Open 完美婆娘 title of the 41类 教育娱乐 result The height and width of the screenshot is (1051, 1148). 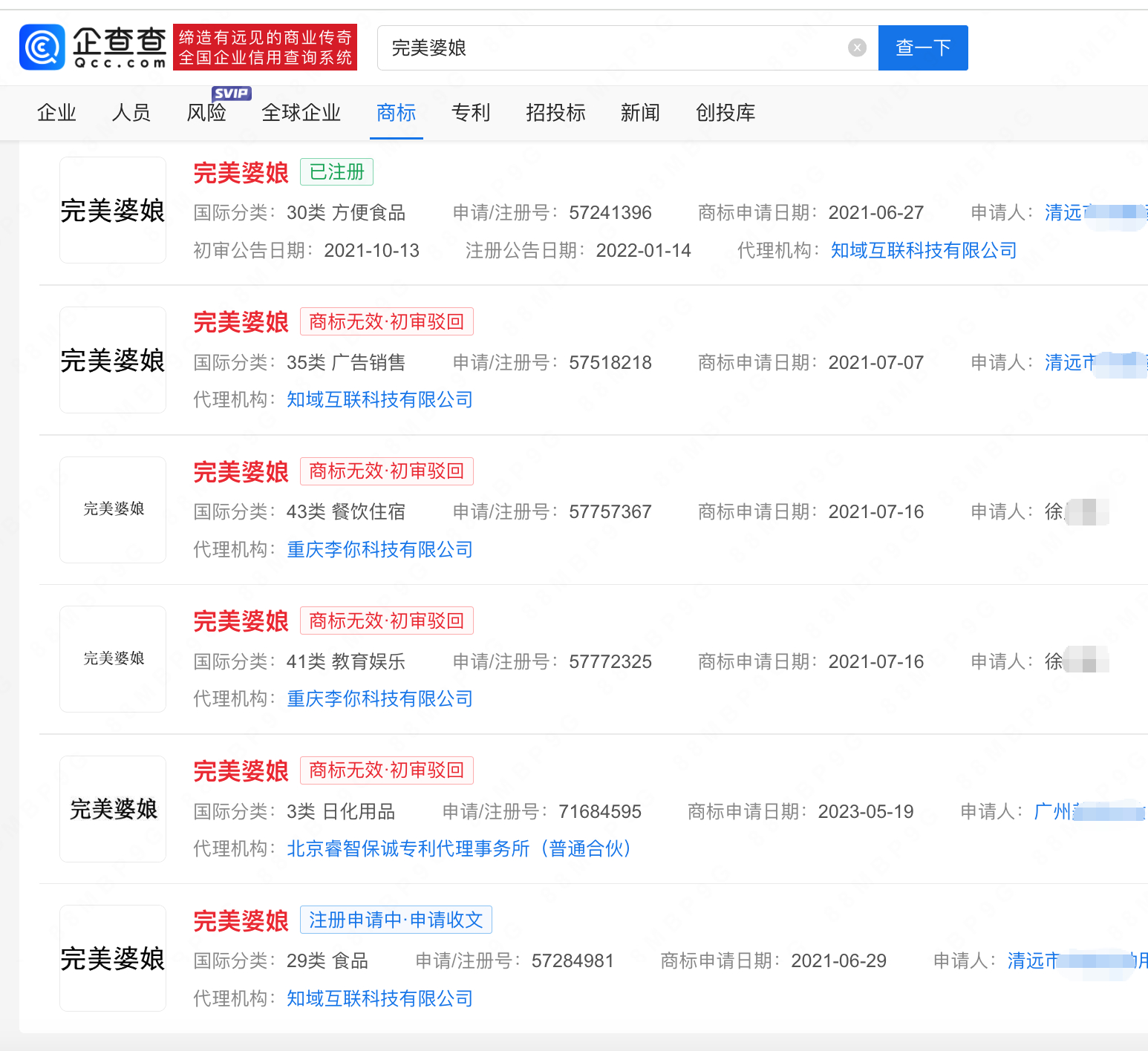coord(241,621)
